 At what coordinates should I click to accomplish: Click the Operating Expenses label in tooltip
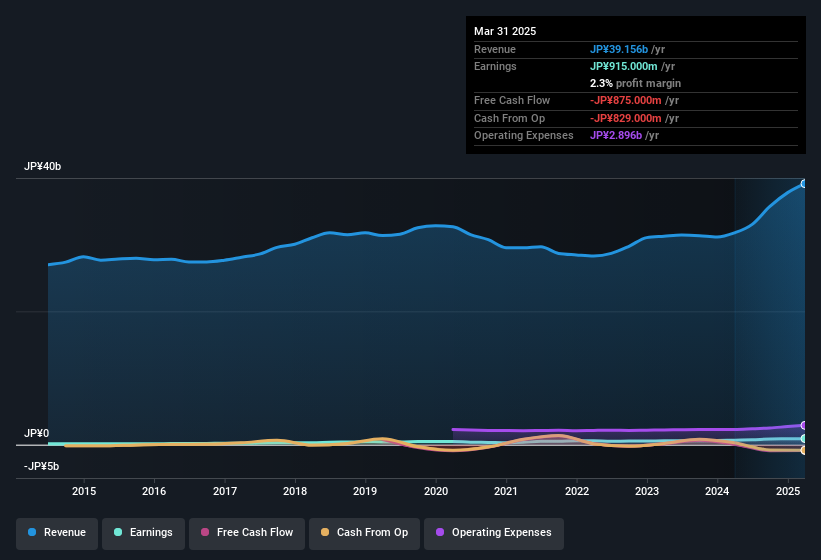(524, 136)
